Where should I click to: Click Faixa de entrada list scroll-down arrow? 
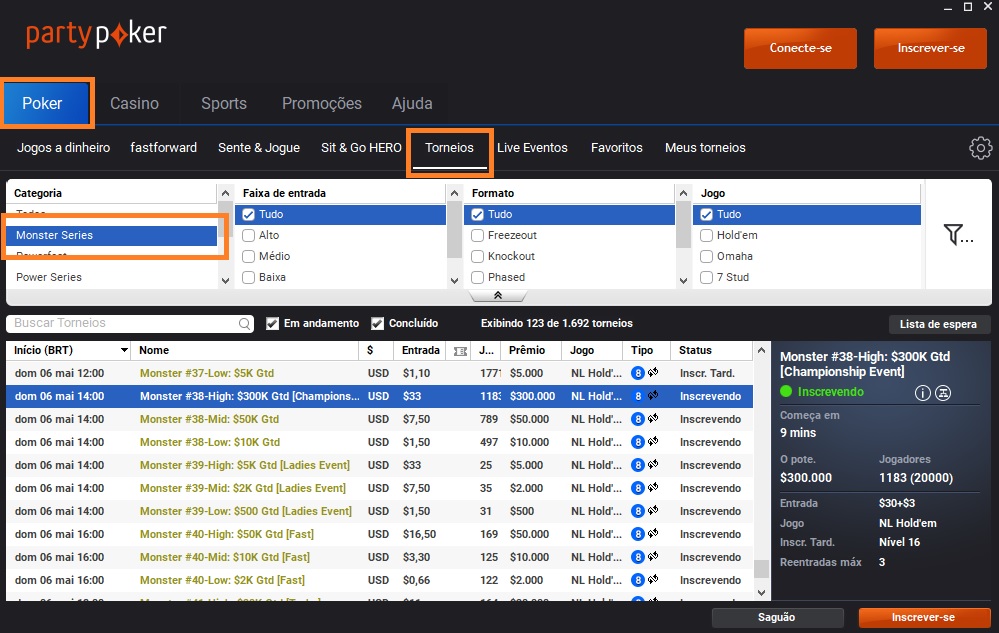[x=454, y=280]
